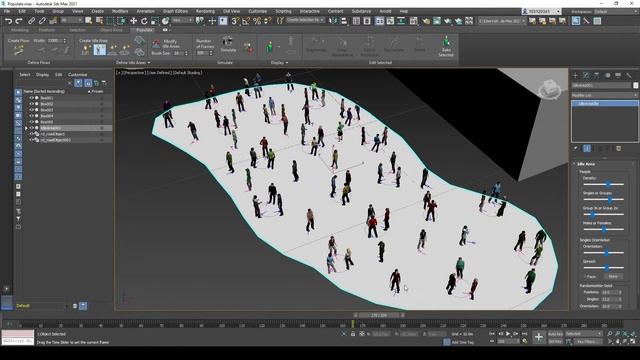The width and height of the screenshot is (640, 360).
Task: Click the Density slider handle
Action: point(608,184)
